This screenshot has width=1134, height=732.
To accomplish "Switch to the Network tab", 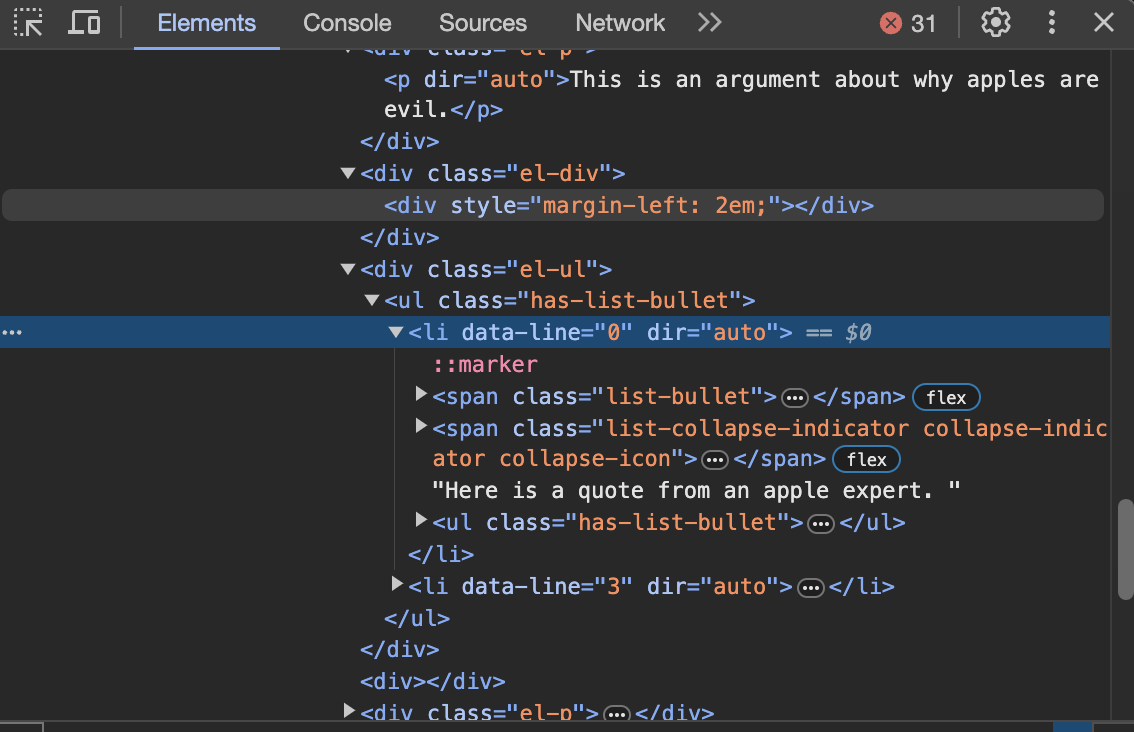I will tap(620, 22).
